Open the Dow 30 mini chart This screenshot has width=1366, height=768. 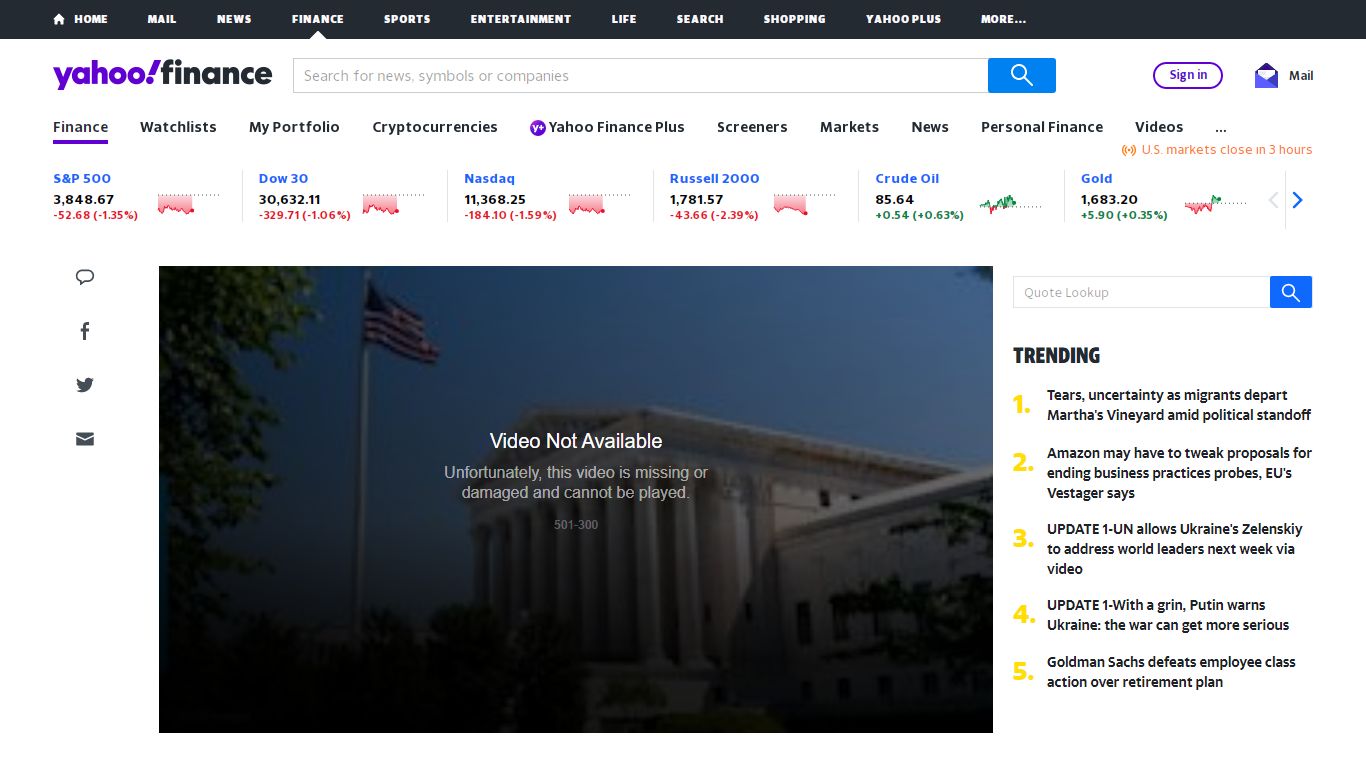(394, 203)
